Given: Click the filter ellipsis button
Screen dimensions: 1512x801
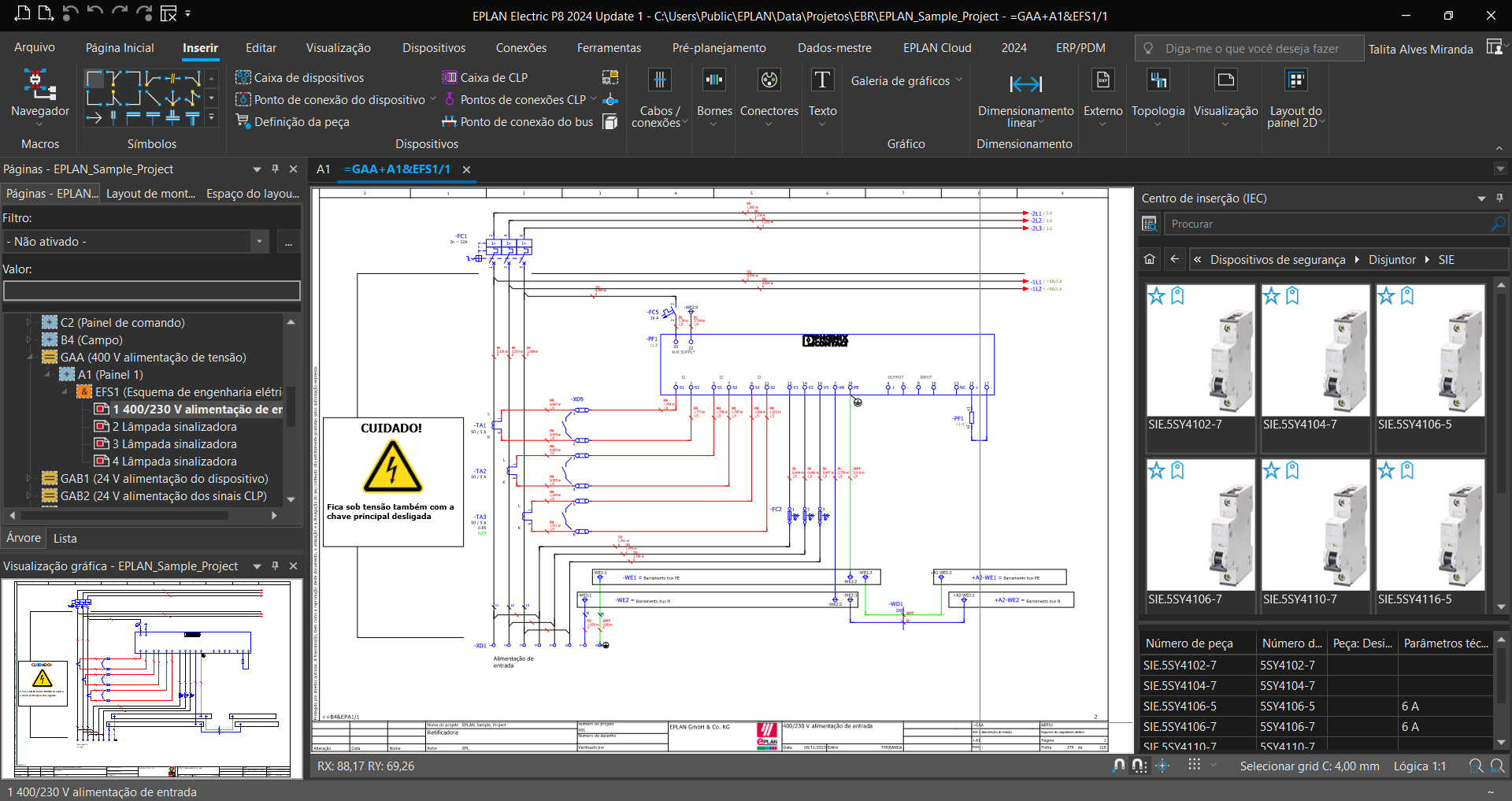Looking at the screenshot, I should (x=289, y=242).
